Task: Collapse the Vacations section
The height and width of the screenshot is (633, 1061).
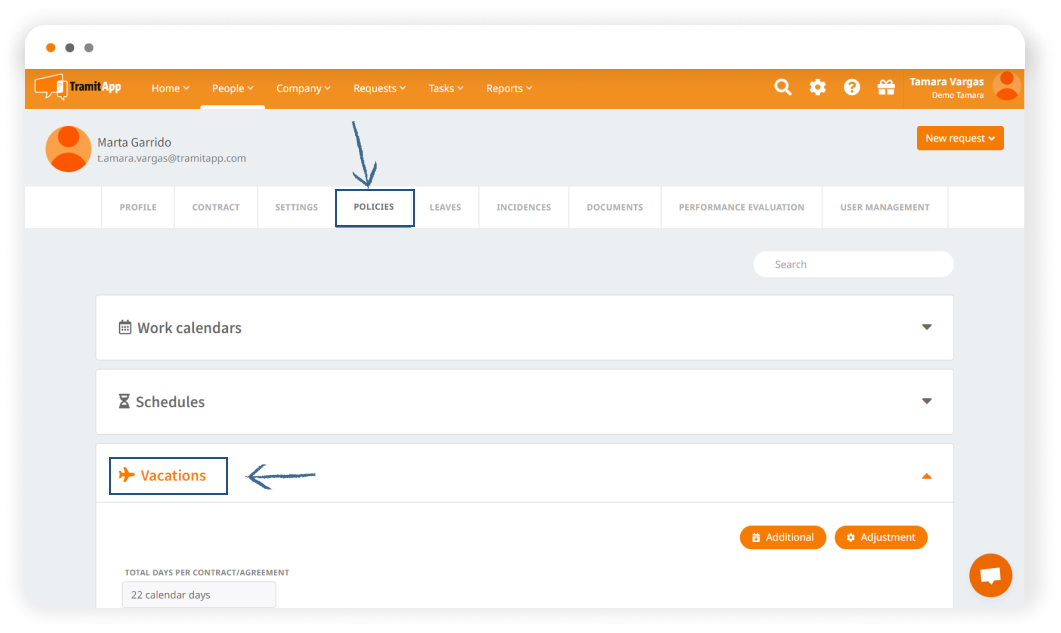Action: 926,476
